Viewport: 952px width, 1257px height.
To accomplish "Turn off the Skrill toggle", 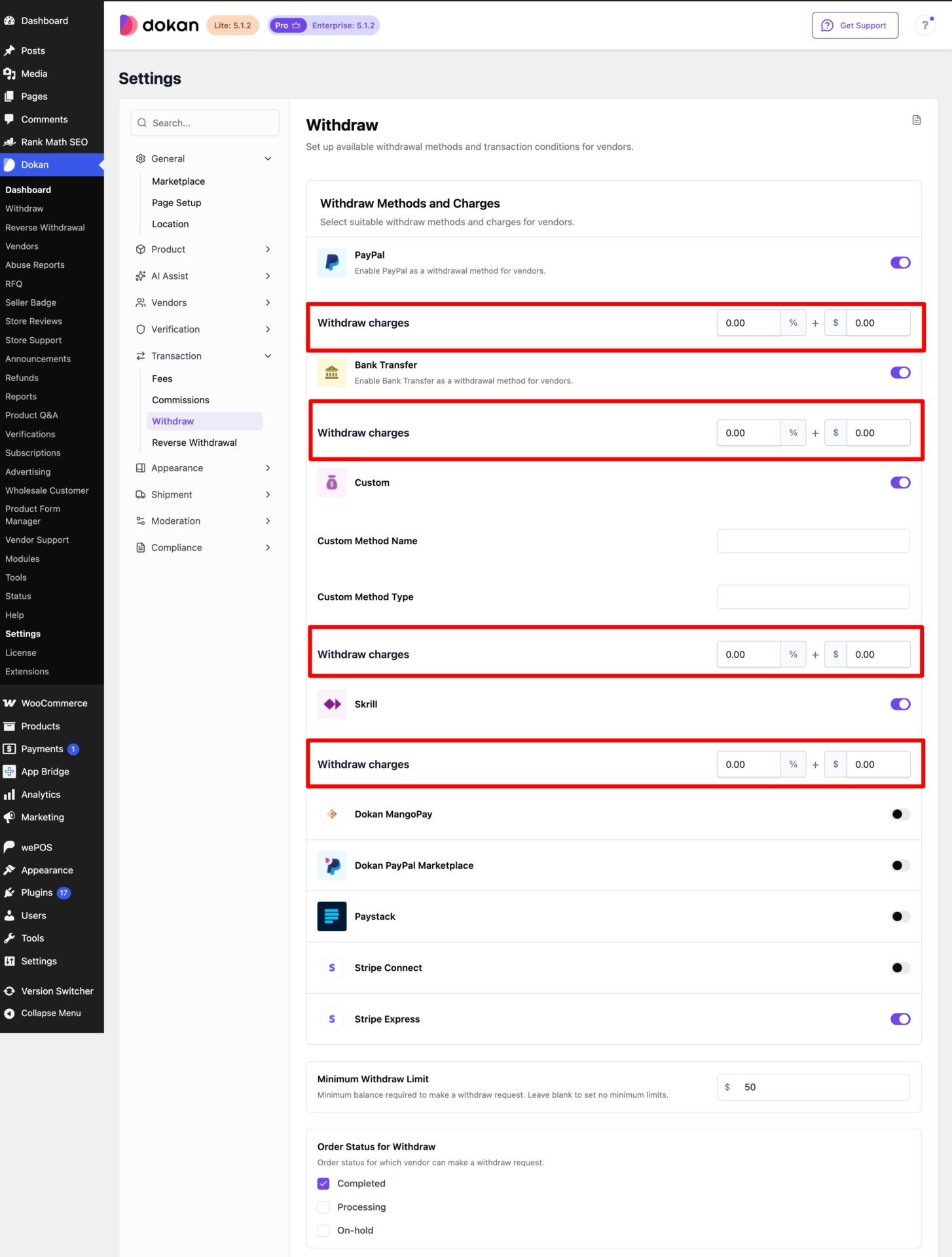I will point(900,704).
